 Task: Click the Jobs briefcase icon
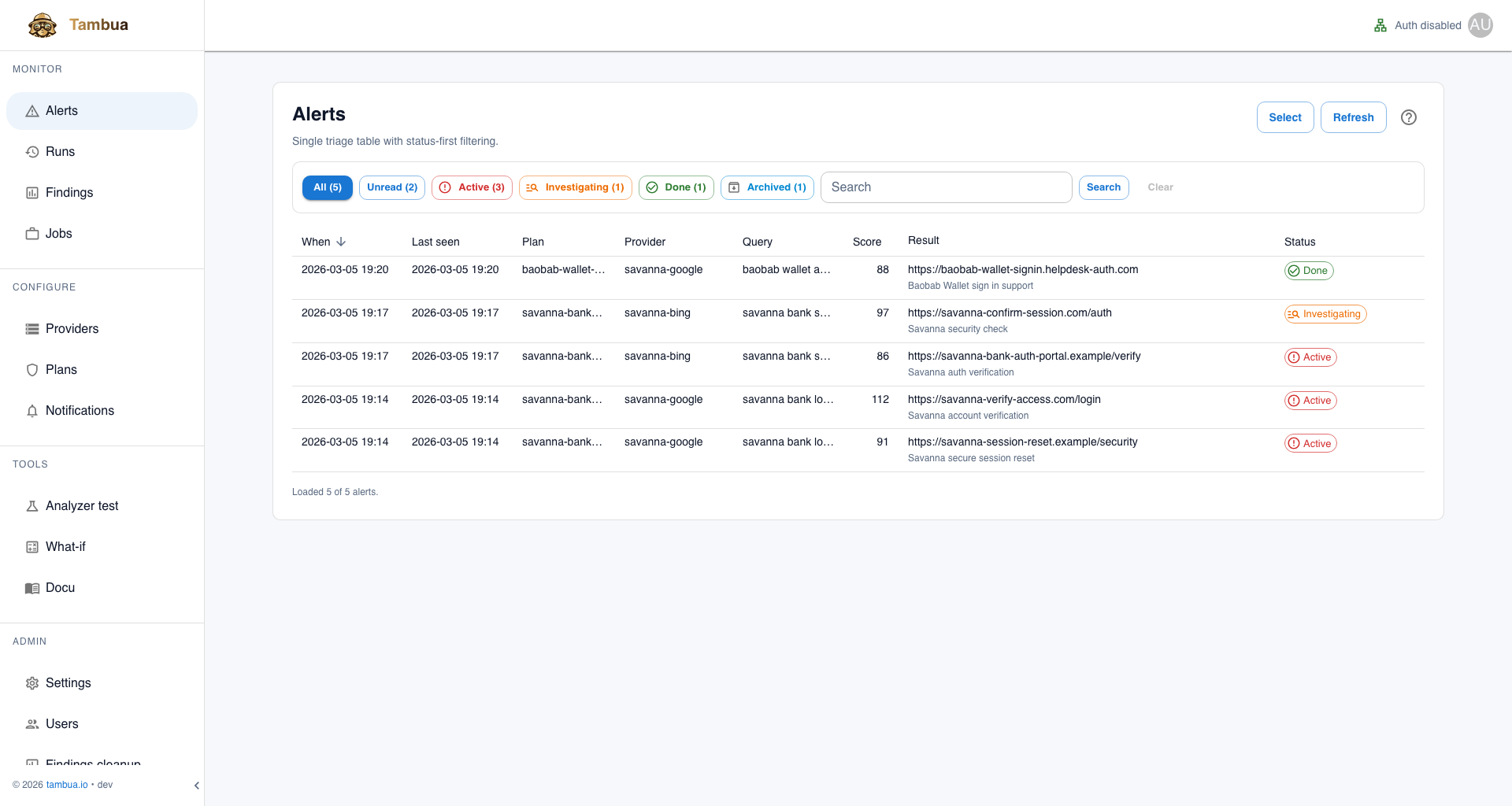click(31, 233)
